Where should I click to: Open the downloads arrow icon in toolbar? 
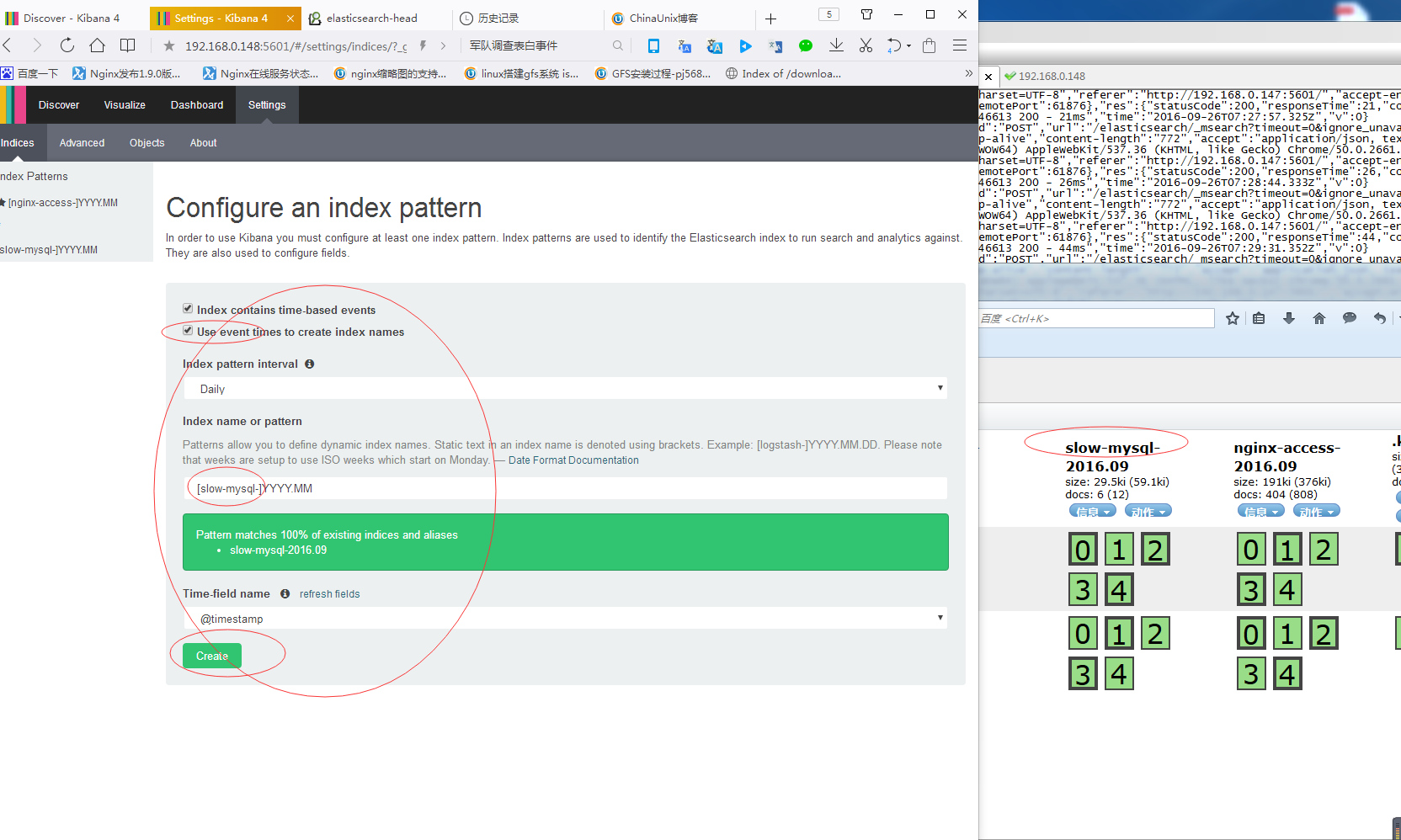(x=836, y=45)
